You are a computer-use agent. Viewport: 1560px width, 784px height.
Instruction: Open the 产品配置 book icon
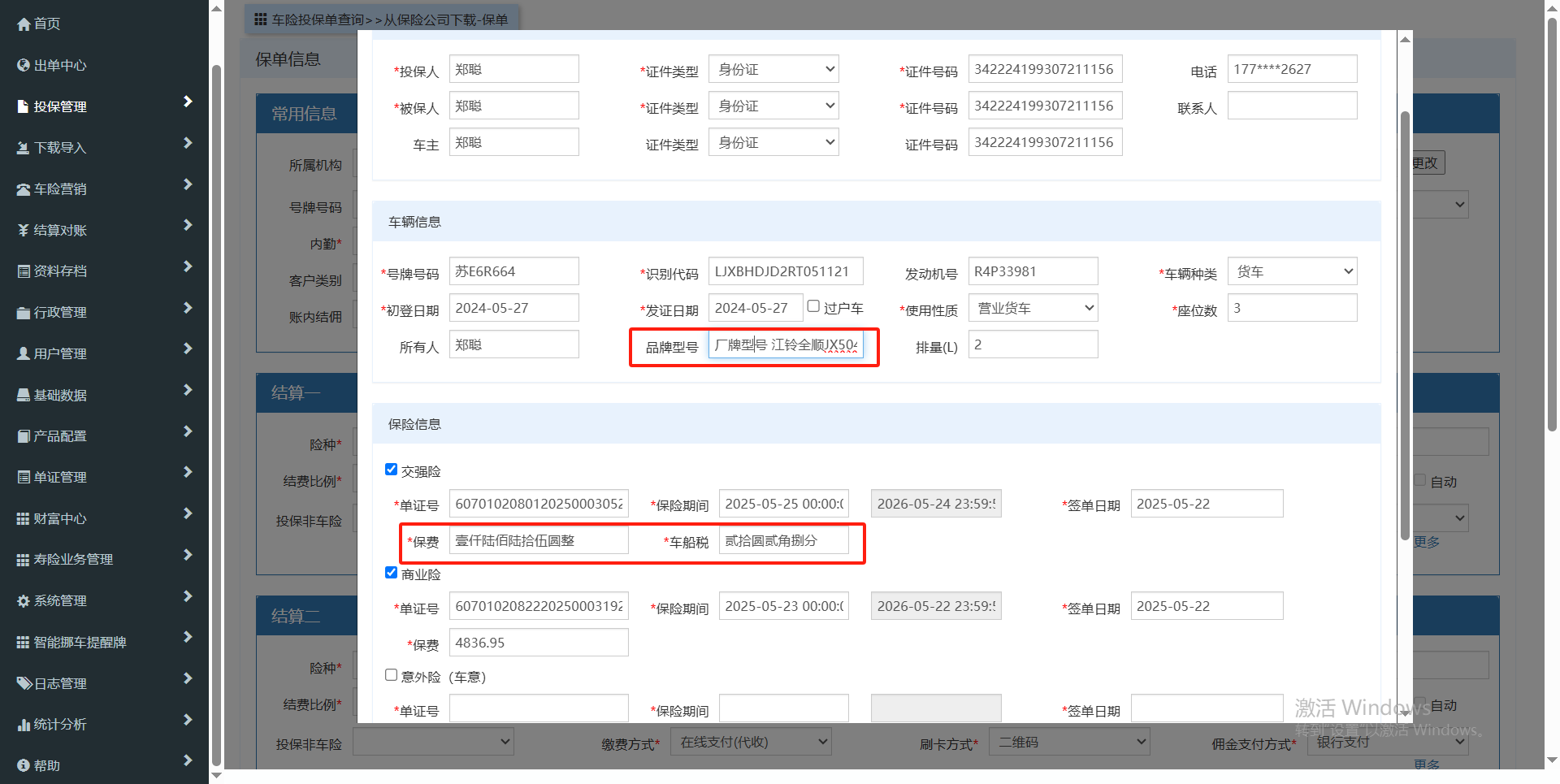[x=24, y=436]
